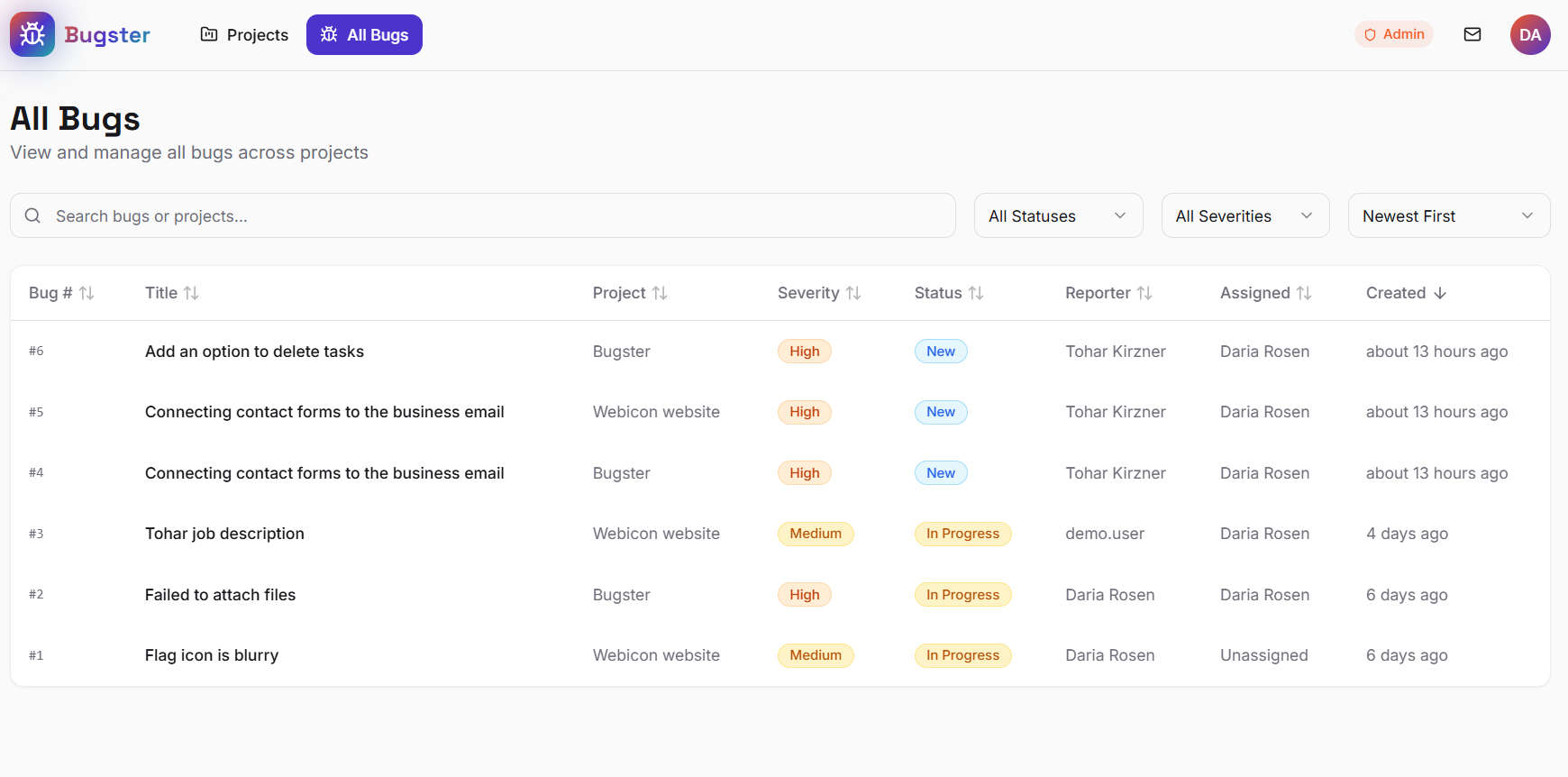Click the Medium severity badge for bug #1
This screenshot has width=1568, height=777.
[x=816, y=655]
